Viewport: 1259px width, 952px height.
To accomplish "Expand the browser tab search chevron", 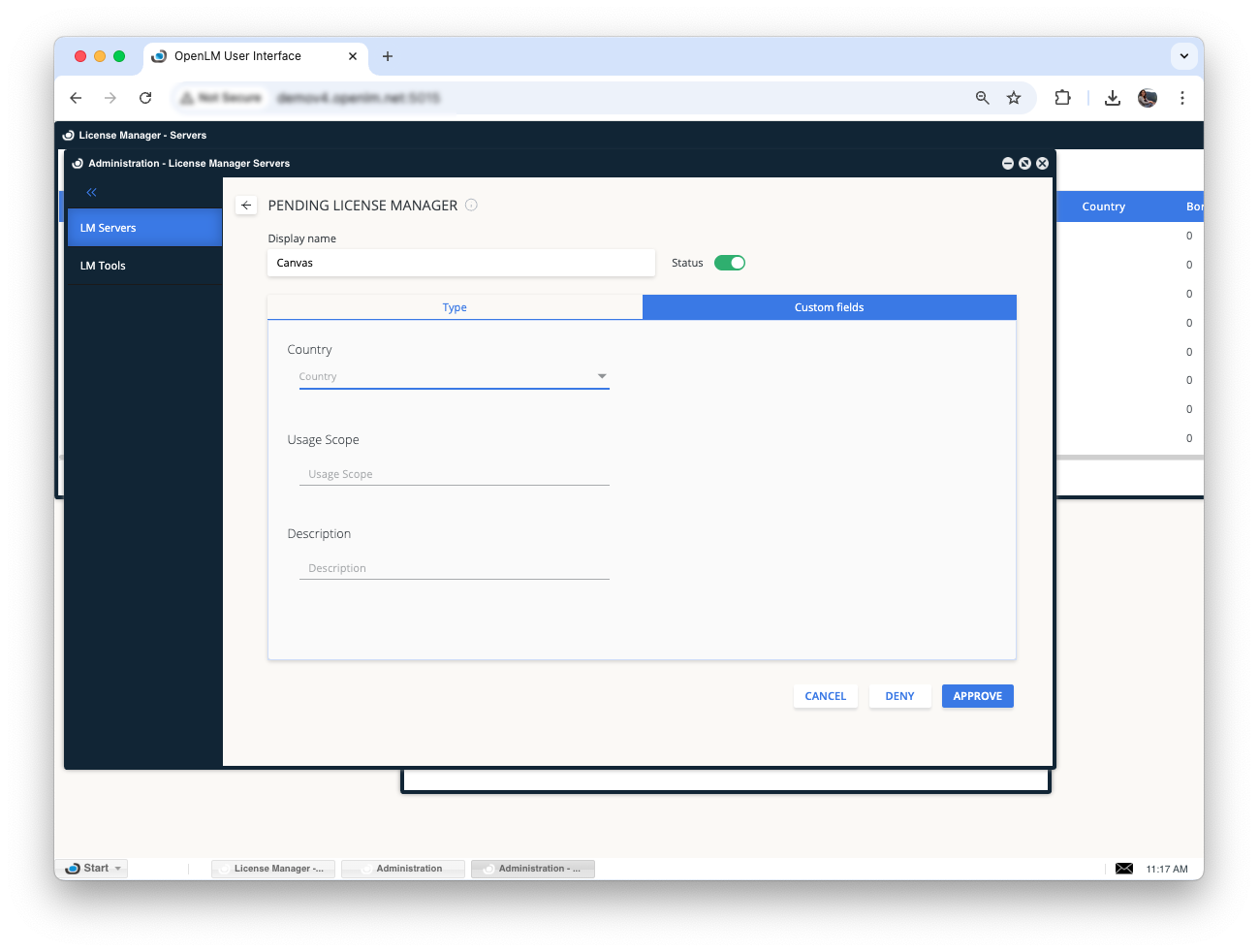I will click(x=1183, y=56).
